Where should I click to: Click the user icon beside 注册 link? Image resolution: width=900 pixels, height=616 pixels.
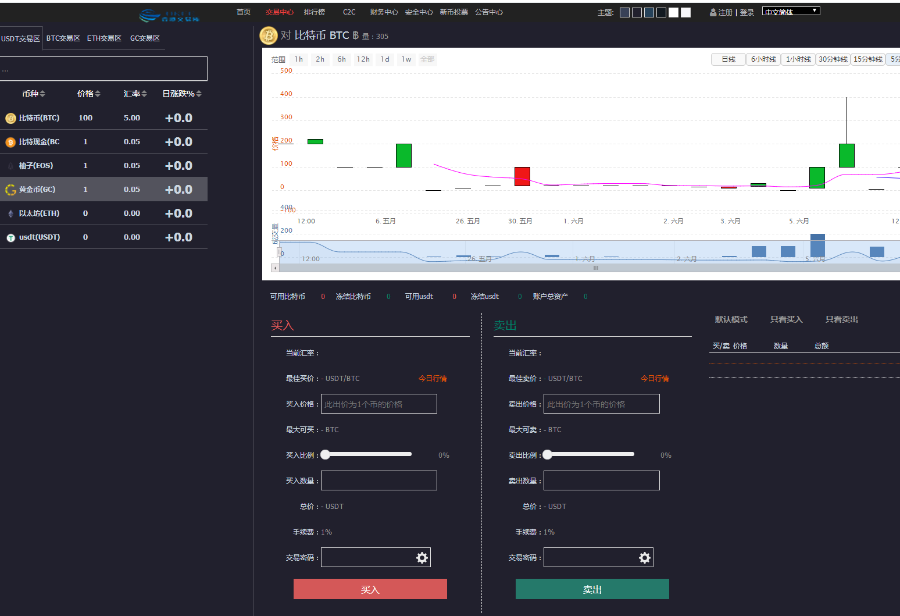coord(713,12)
